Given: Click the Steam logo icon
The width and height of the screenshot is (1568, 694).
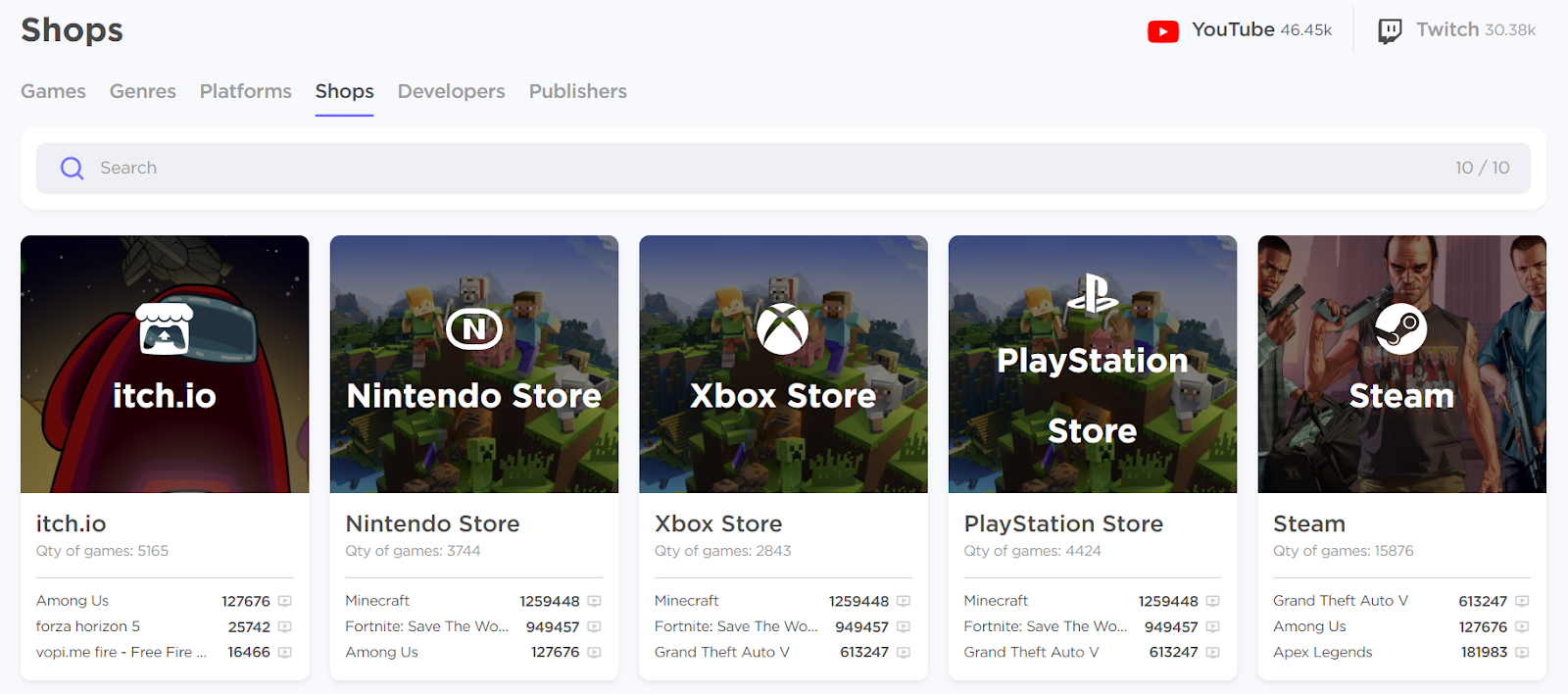Looking at the screenshot, I should click(x=1401, y=328).
